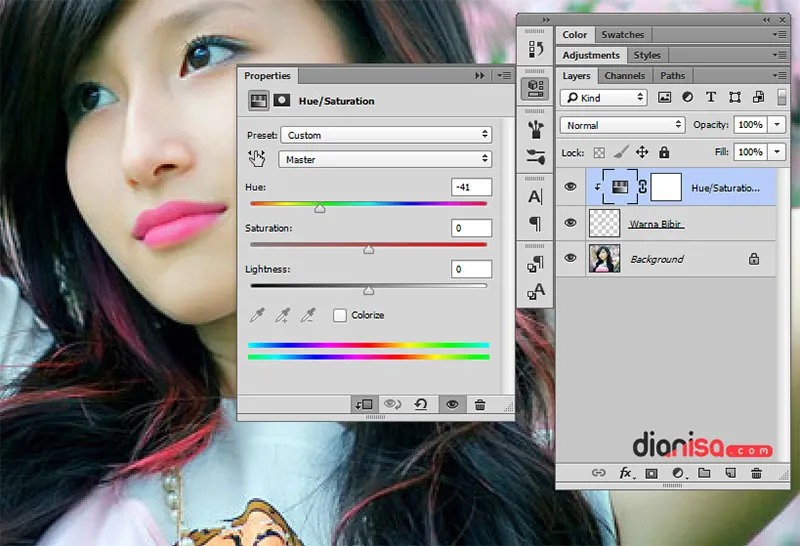This screenshot has width=800, height=546.
Task: Delete layer trash icon in Layers panel
Action: (x=756, y=473)
